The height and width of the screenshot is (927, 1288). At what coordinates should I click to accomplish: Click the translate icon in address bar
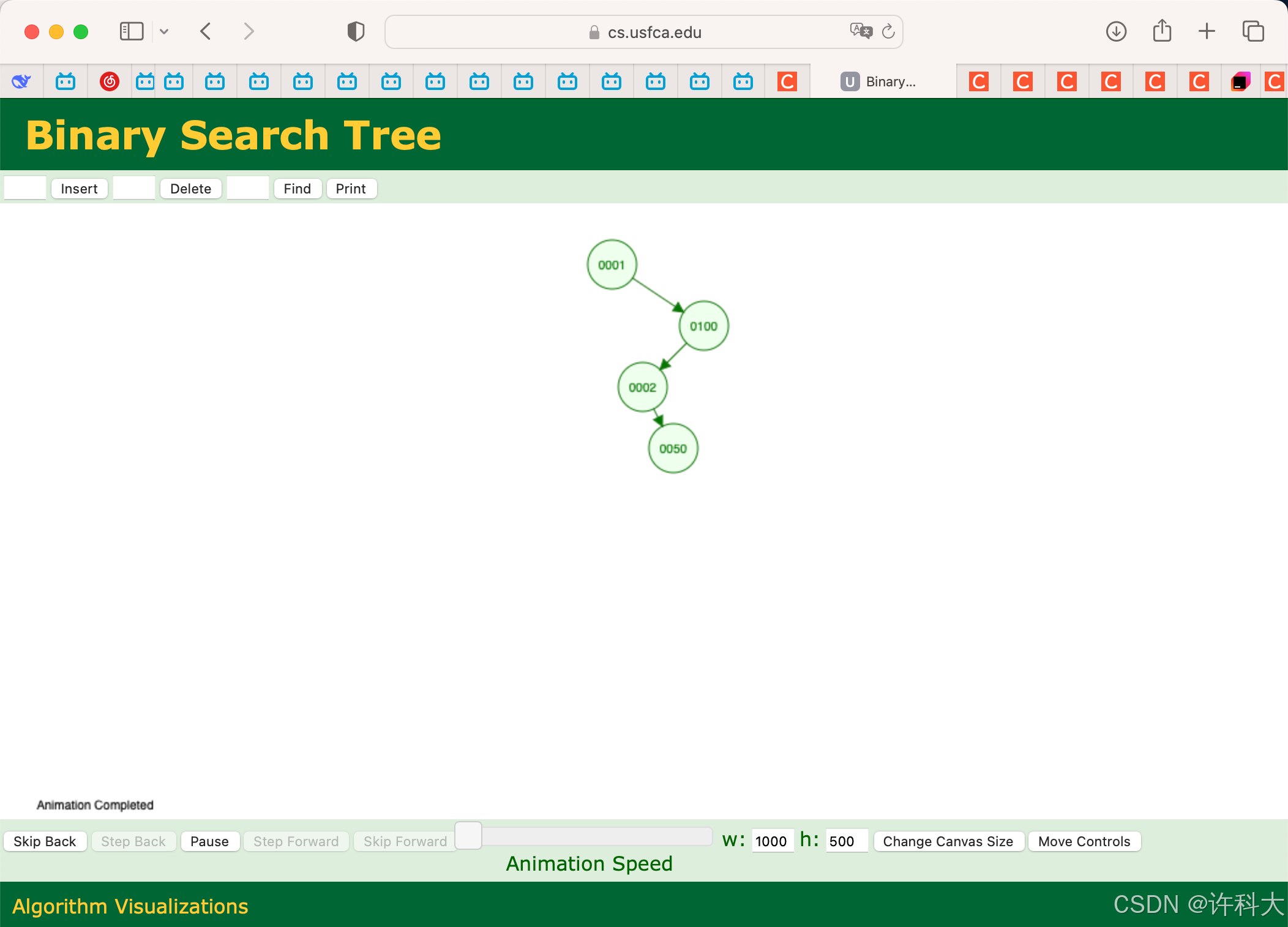tap(860, 31)
